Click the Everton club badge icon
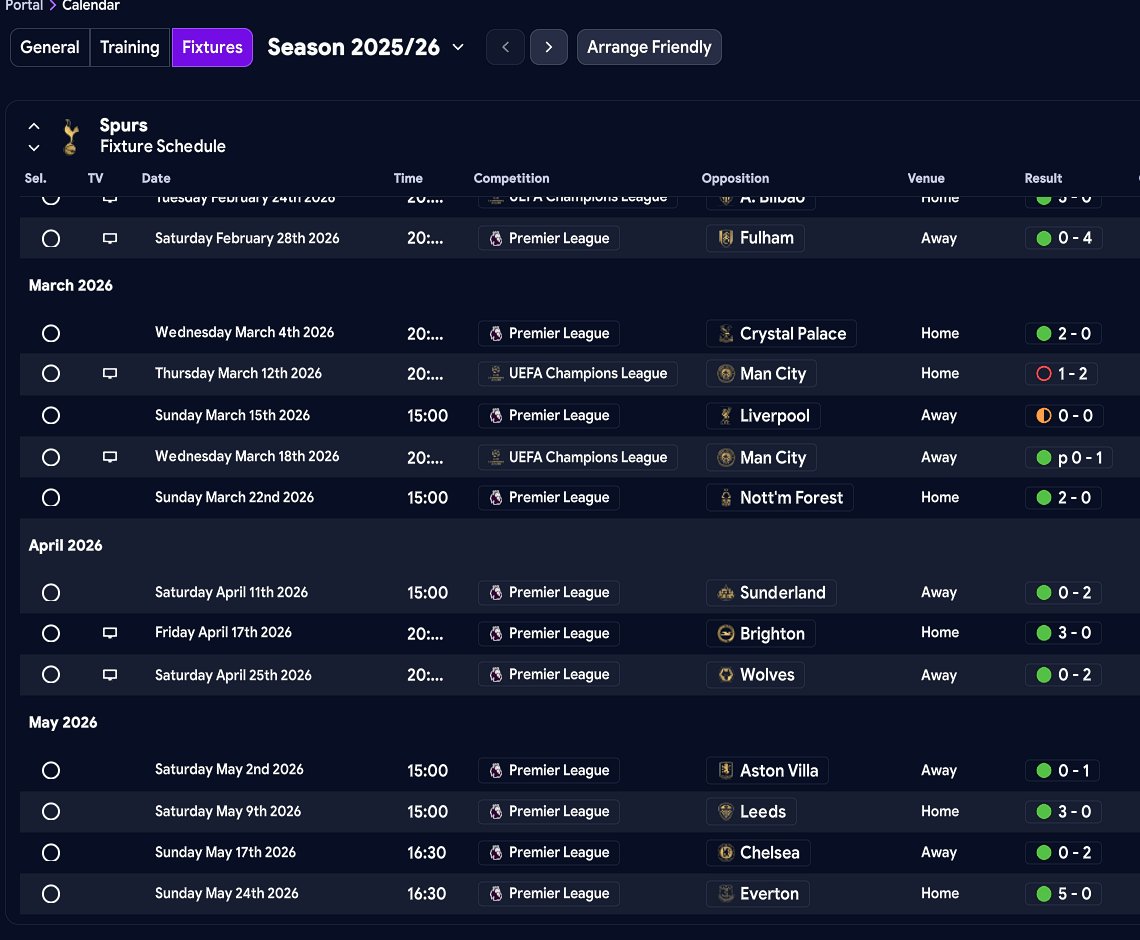 (x=726, y=894)
